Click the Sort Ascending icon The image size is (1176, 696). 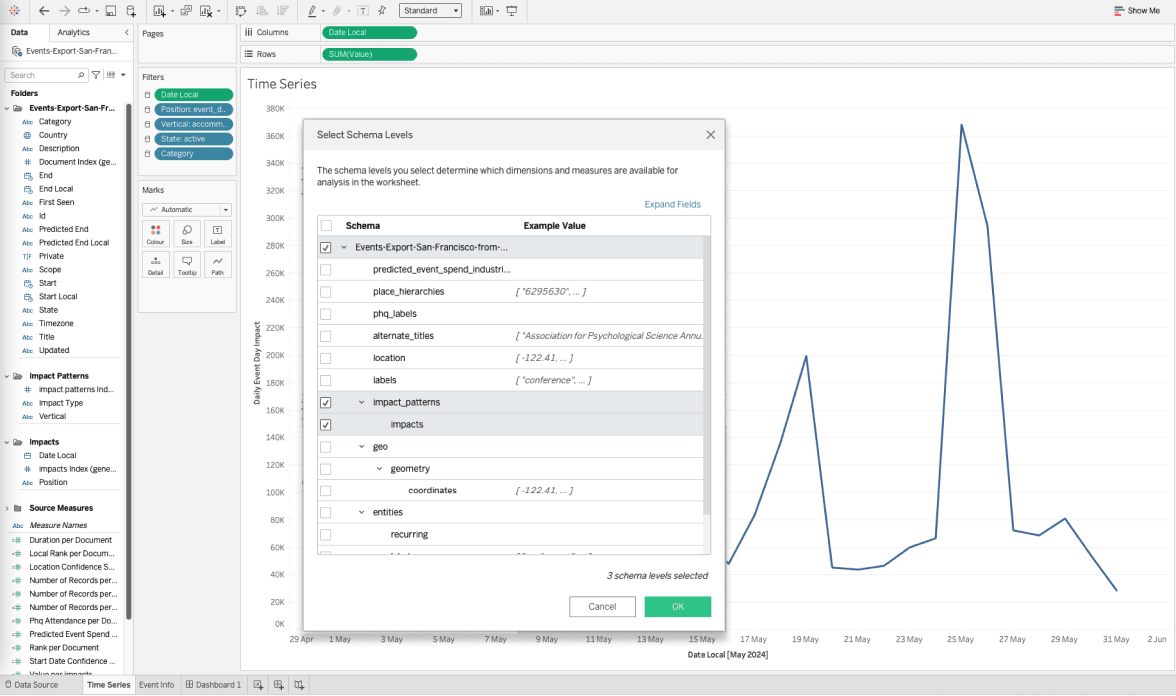point(262,10)
